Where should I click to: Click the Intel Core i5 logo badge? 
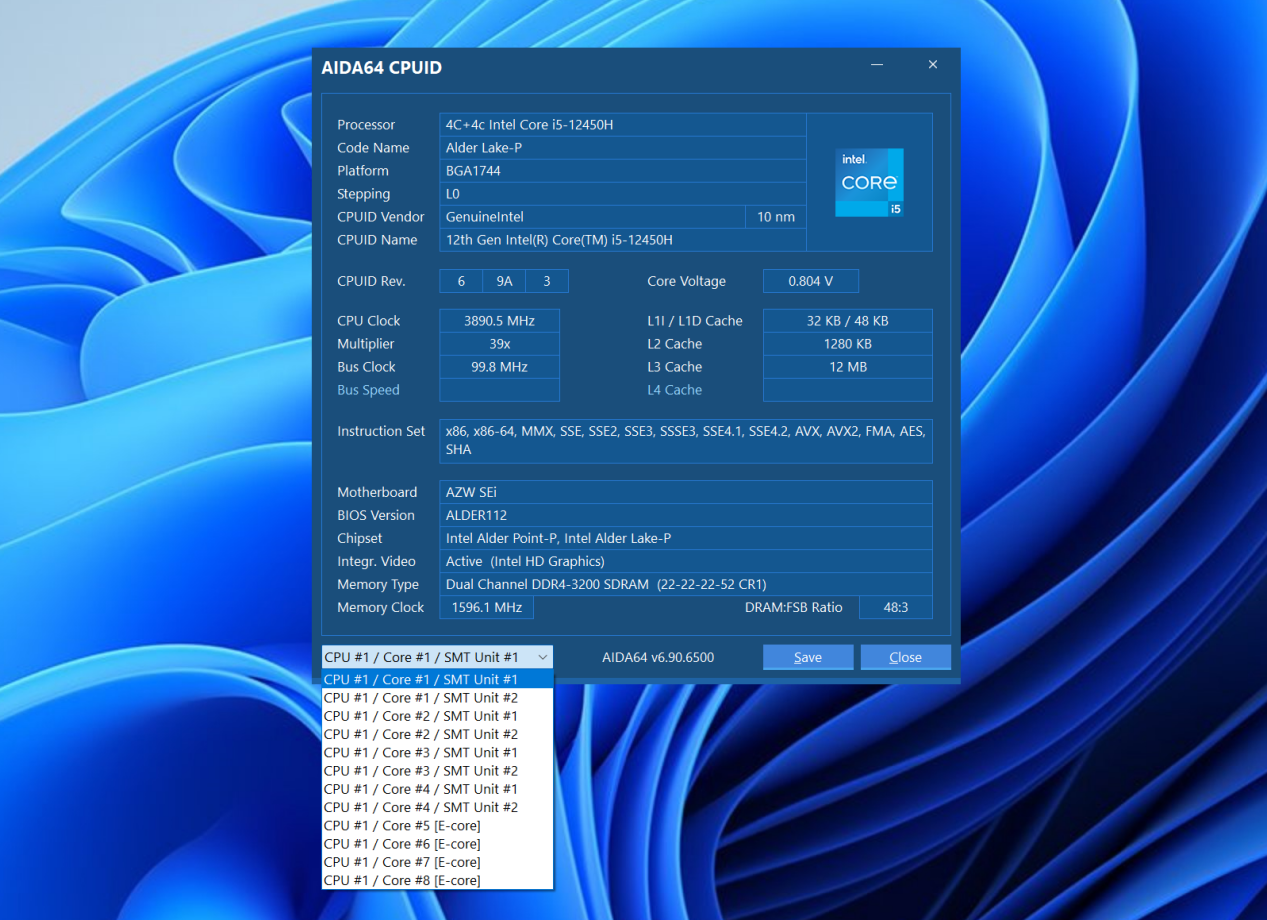tap(869, 182)
